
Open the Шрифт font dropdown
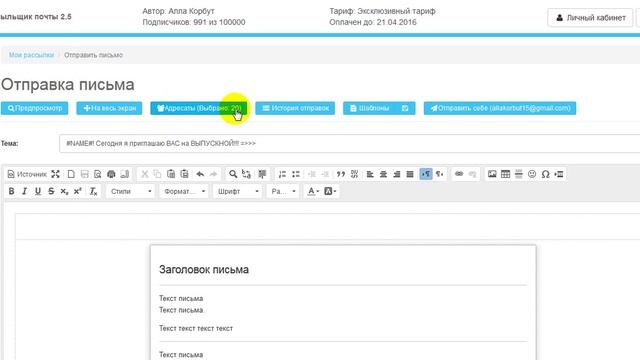[238, 191]
